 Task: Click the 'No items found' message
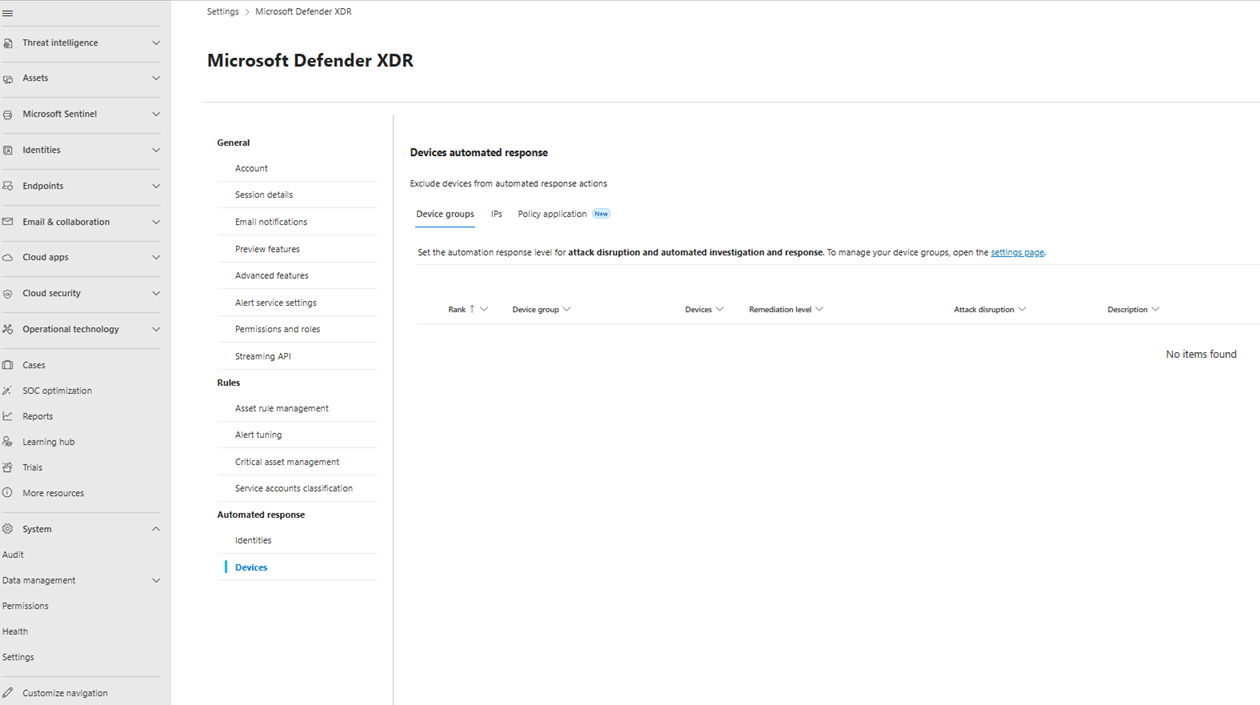[1201, 354]
